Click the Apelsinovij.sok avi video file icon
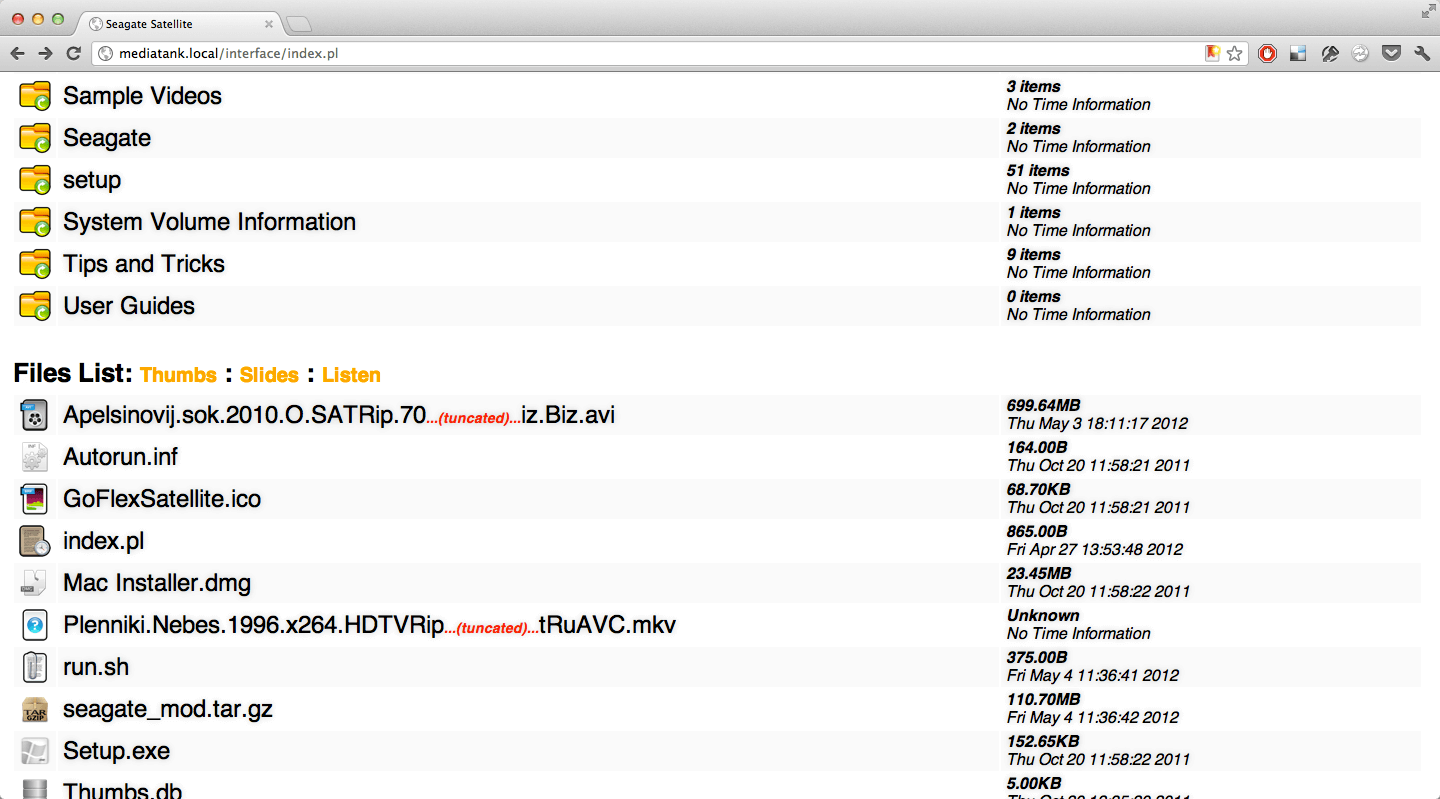The height and width of the screenshot is (799, 1440). (35, 415)
